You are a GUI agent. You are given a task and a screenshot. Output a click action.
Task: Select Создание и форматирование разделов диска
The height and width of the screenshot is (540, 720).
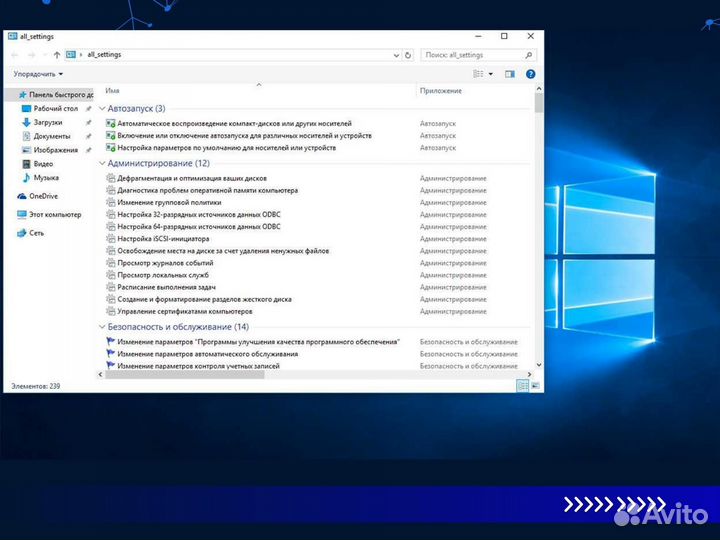click(204, 299)
